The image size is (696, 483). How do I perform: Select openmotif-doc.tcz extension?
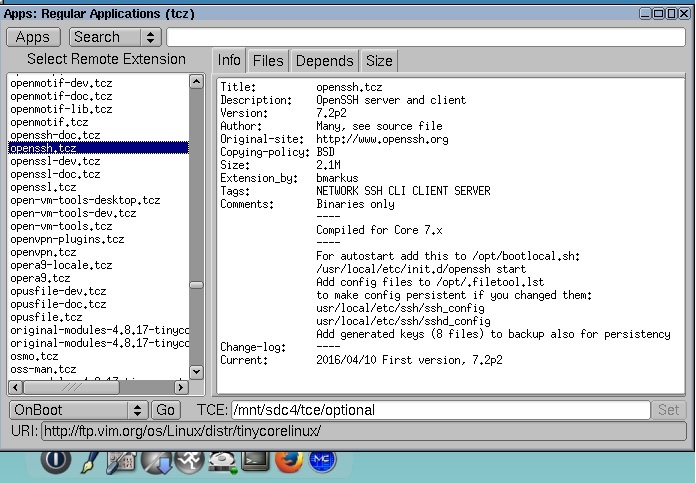click(x=99, y=96)
